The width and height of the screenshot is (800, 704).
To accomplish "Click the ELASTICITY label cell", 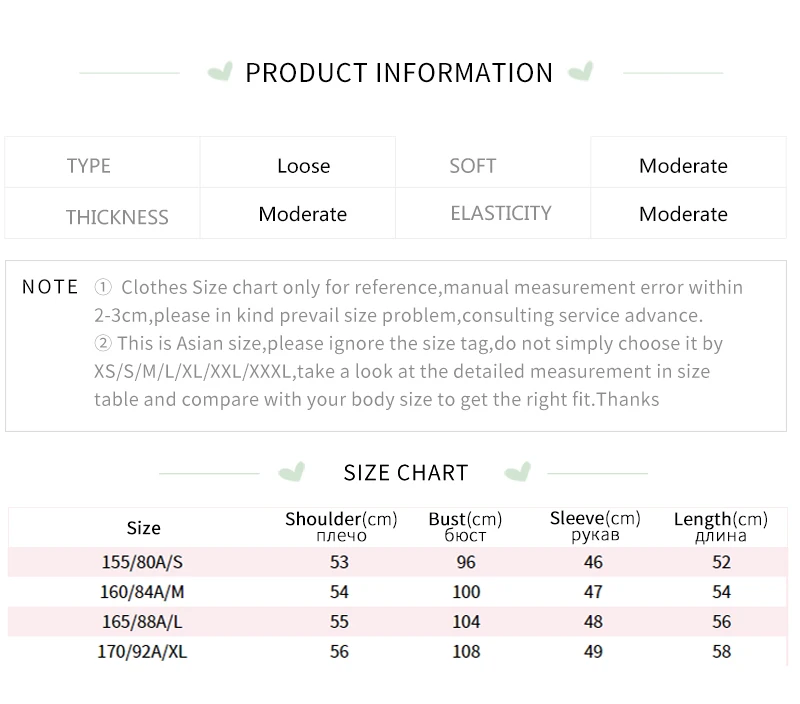I will (x=500, y=213).
